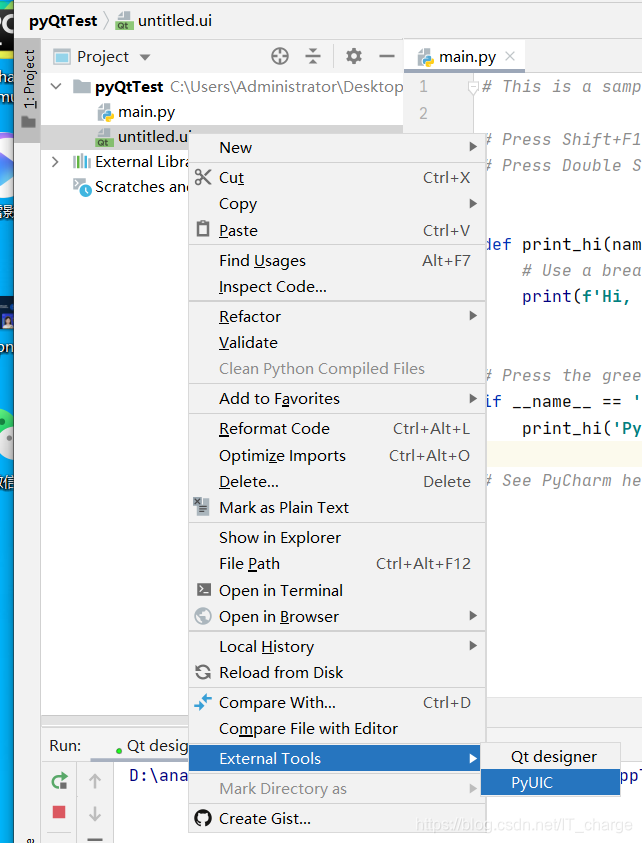Select Qt designer from External Tools submenu
The image size is (642, 843).
550,756
